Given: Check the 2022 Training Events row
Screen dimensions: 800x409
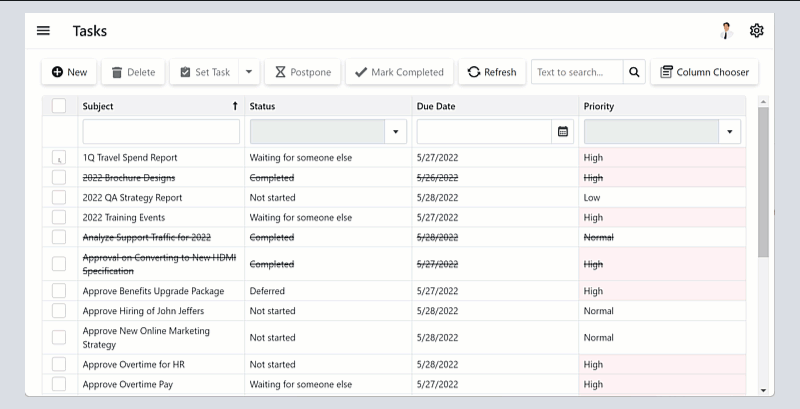Looking at the screenshot, I should pos(59,217).
